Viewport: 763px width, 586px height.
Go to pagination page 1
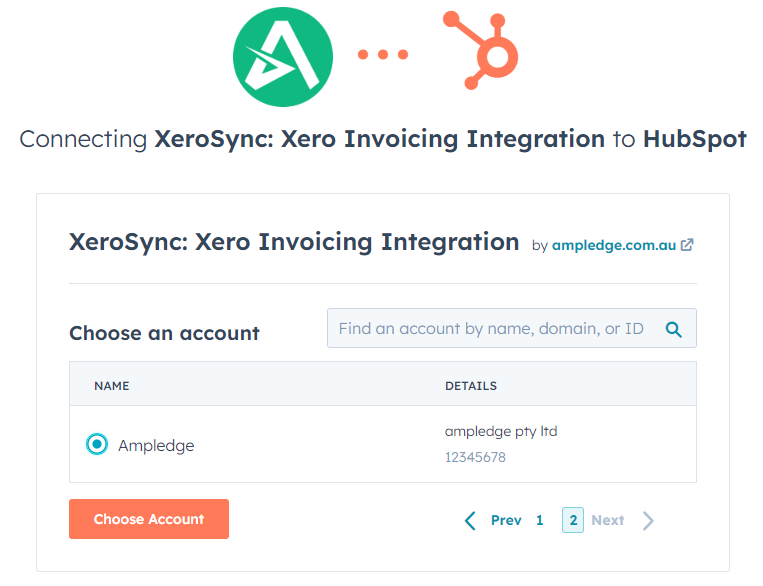click(x=540, y=520)
